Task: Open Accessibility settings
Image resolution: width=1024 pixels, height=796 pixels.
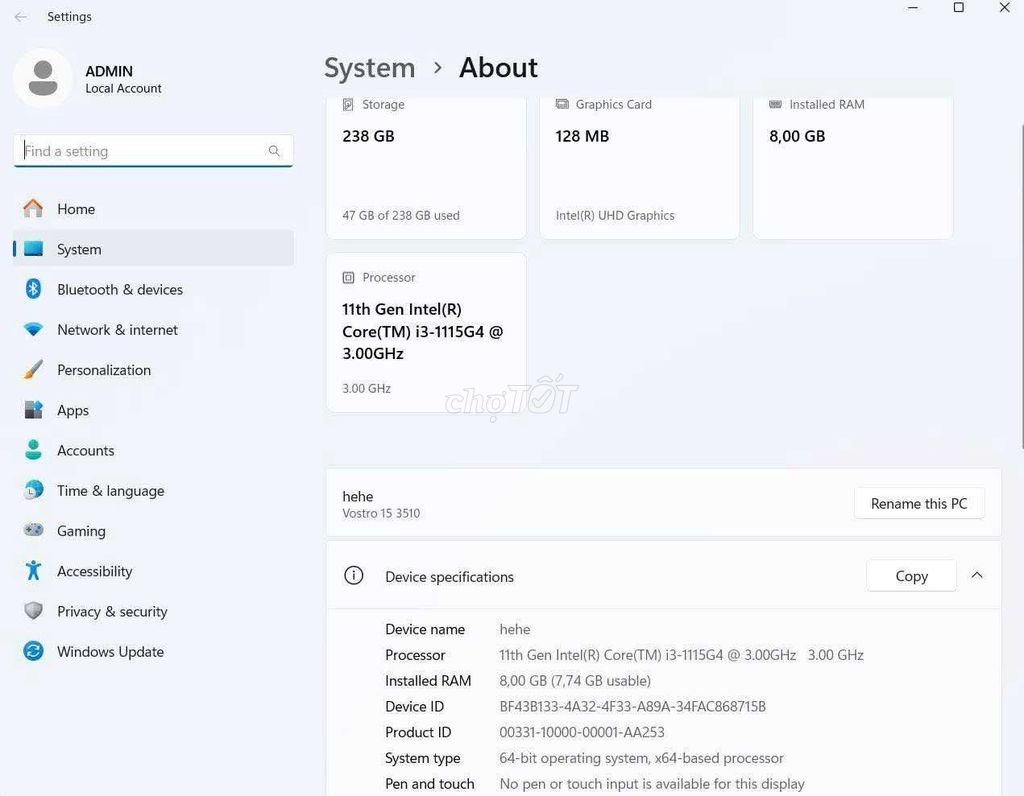Action: tap(153, 571)
